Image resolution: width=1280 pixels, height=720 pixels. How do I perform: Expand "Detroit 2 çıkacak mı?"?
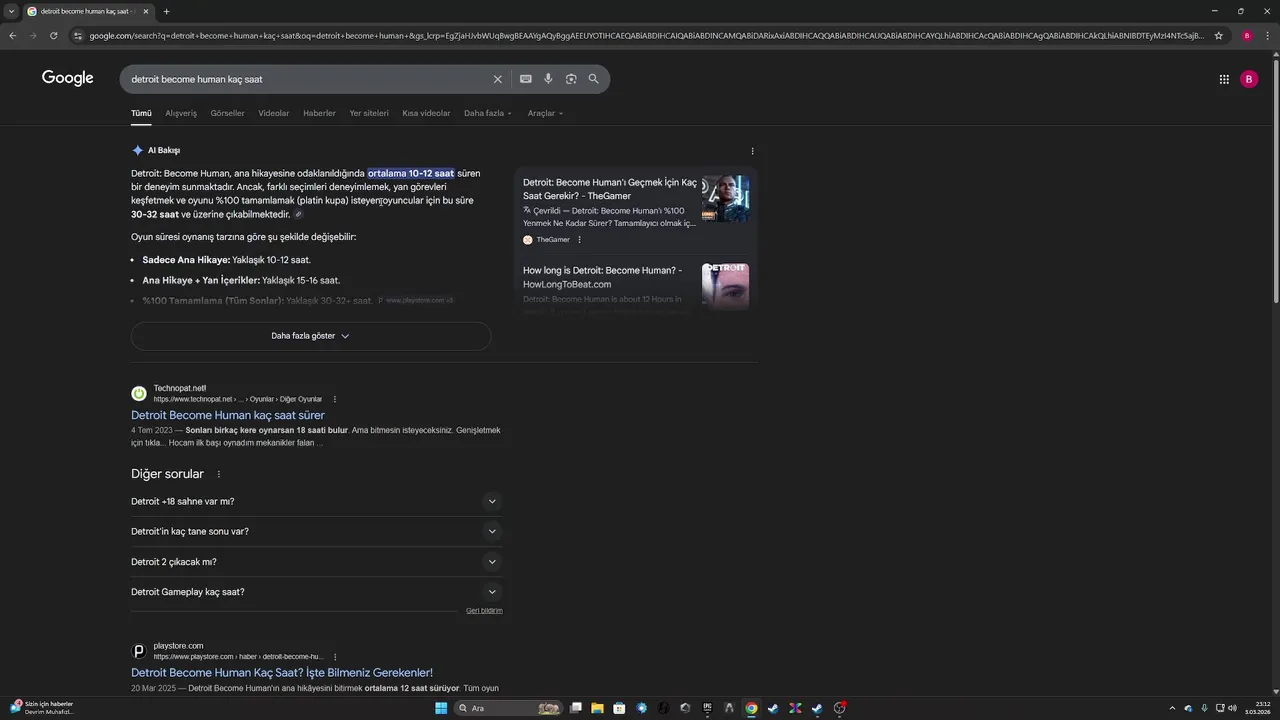[x=316, y=561]
